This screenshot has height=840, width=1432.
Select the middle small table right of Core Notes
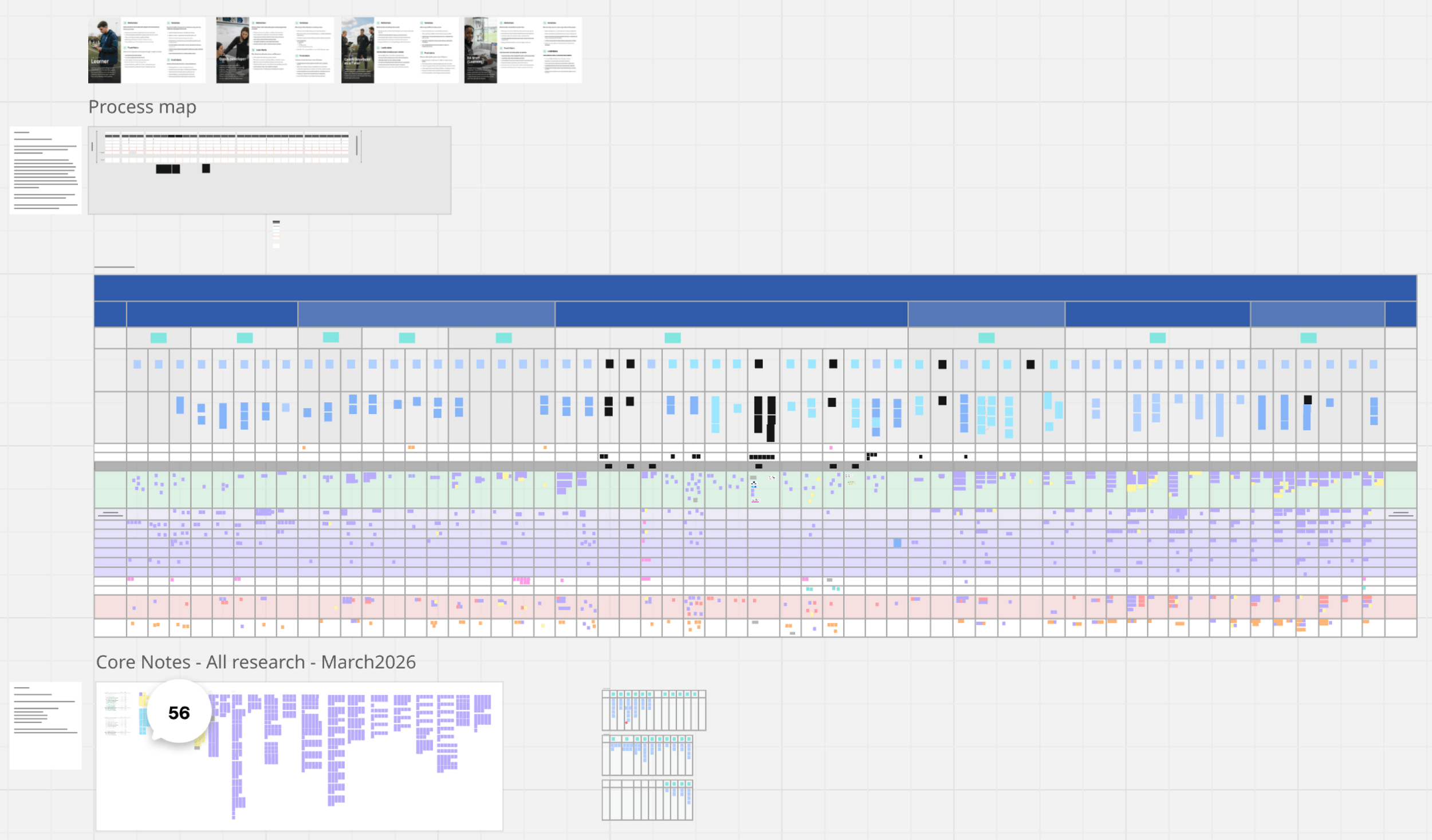(x=647, y=755)
